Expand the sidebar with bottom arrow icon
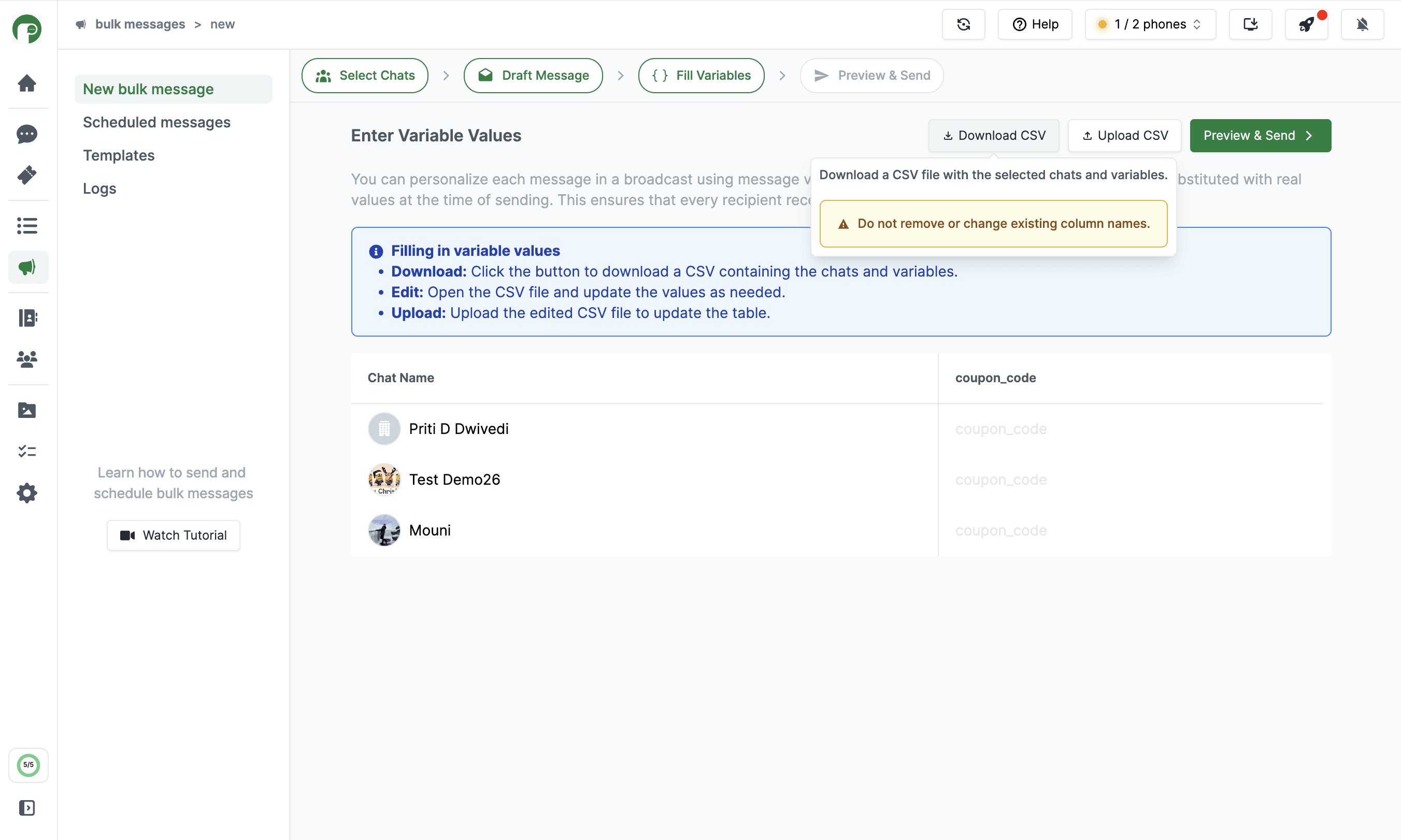Image resolution: width=1401 pixels, height=840 pixels. click(27, 808)
